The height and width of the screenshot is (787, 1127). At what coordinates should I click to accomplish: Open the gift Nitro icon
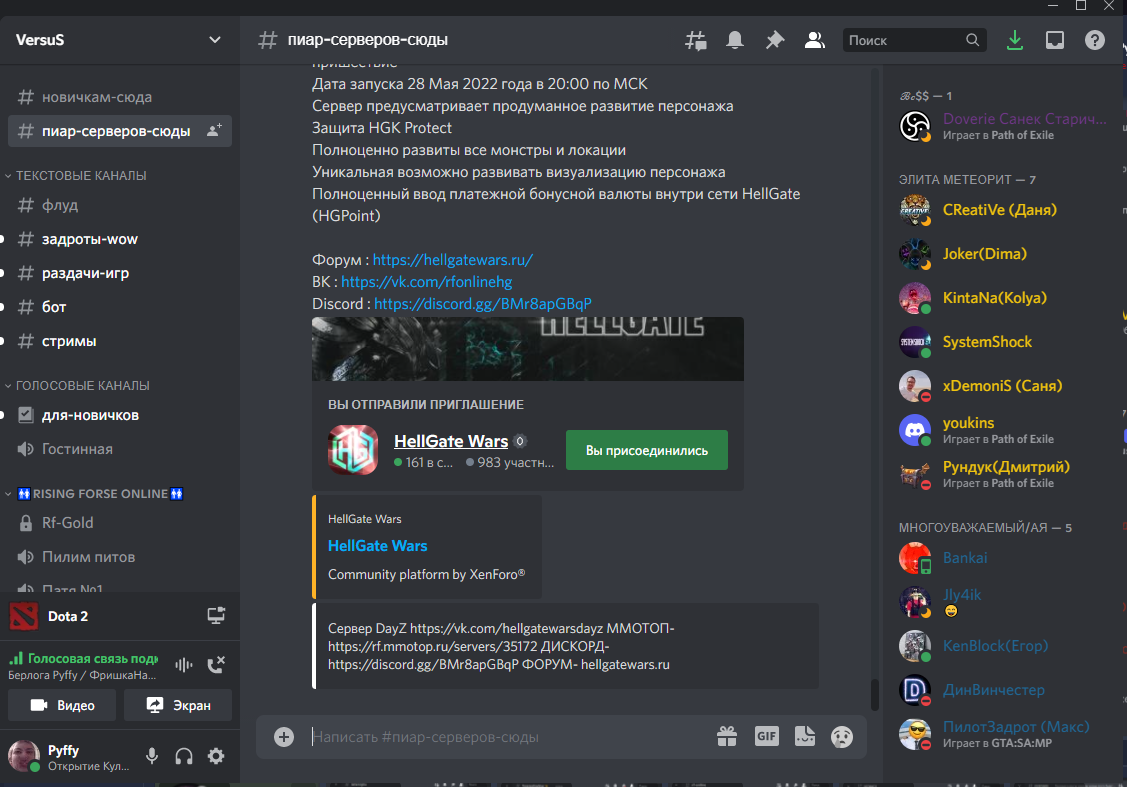[x=727, y=737]
